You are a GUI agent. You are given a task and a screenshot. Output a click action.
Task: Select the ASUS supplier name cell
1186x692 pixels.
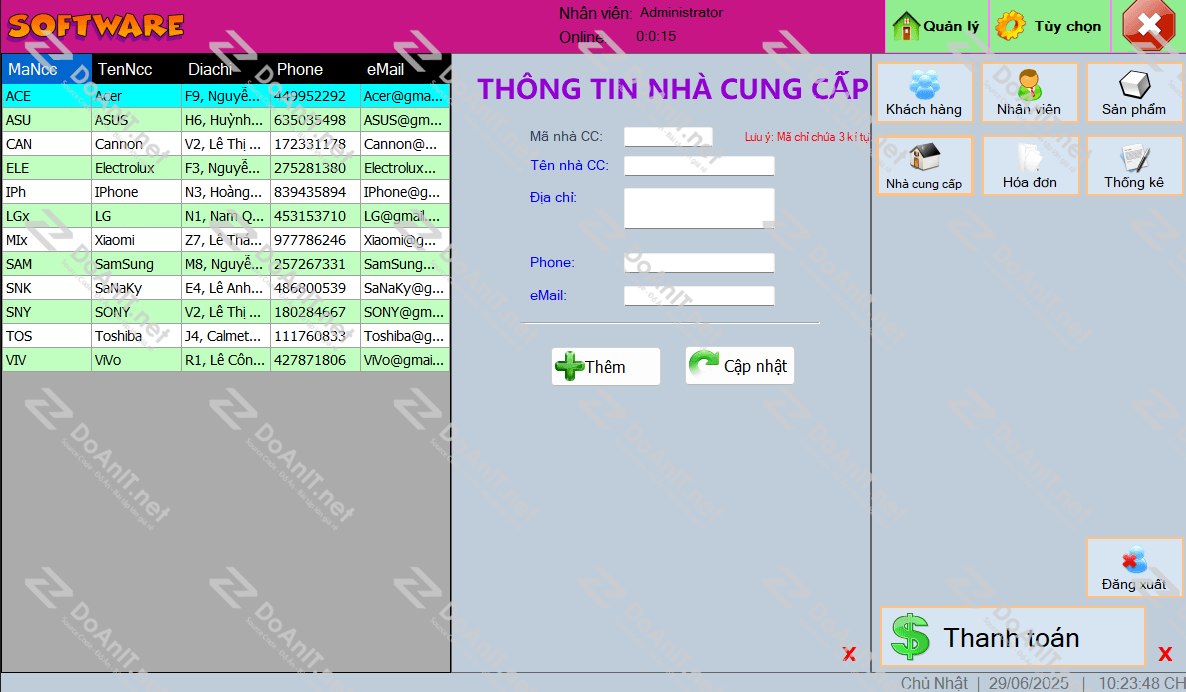pyautogui.click(x=136, y=120)
